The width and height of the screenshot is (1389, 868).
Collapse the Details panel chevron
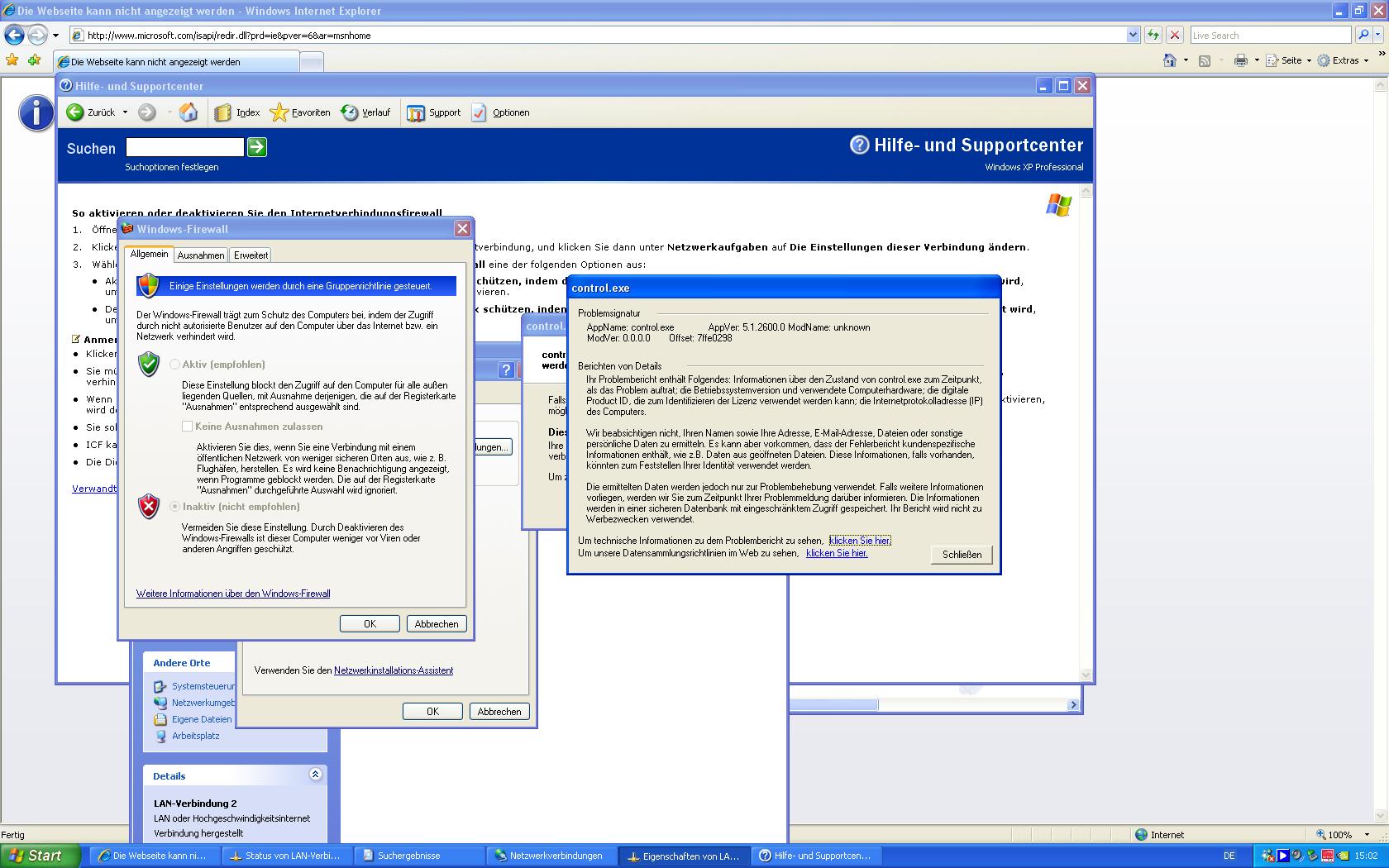click(x=315, y=775)
